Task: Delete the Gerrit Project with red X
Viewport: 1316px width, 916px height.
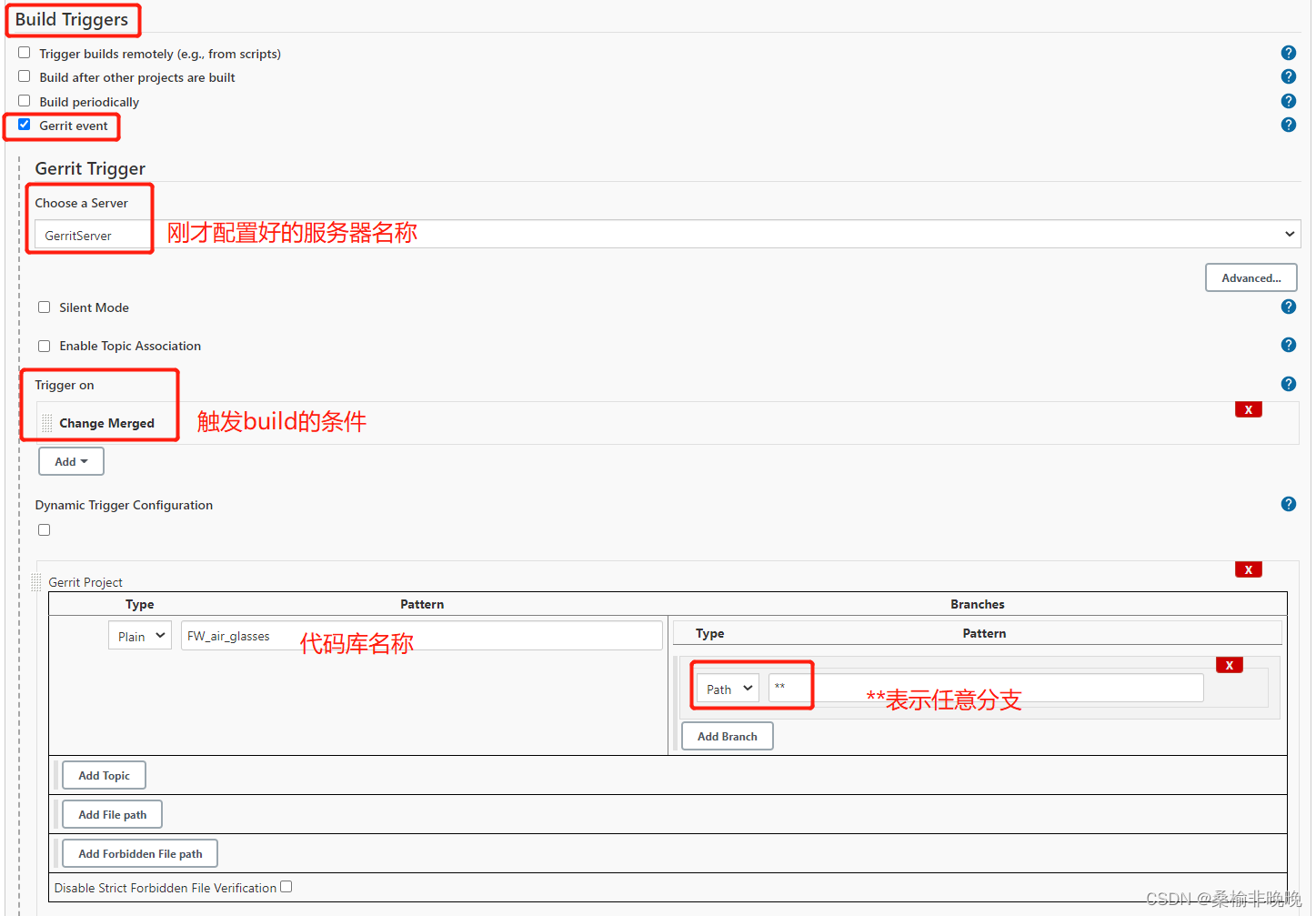Action: tap(1248, 569)
